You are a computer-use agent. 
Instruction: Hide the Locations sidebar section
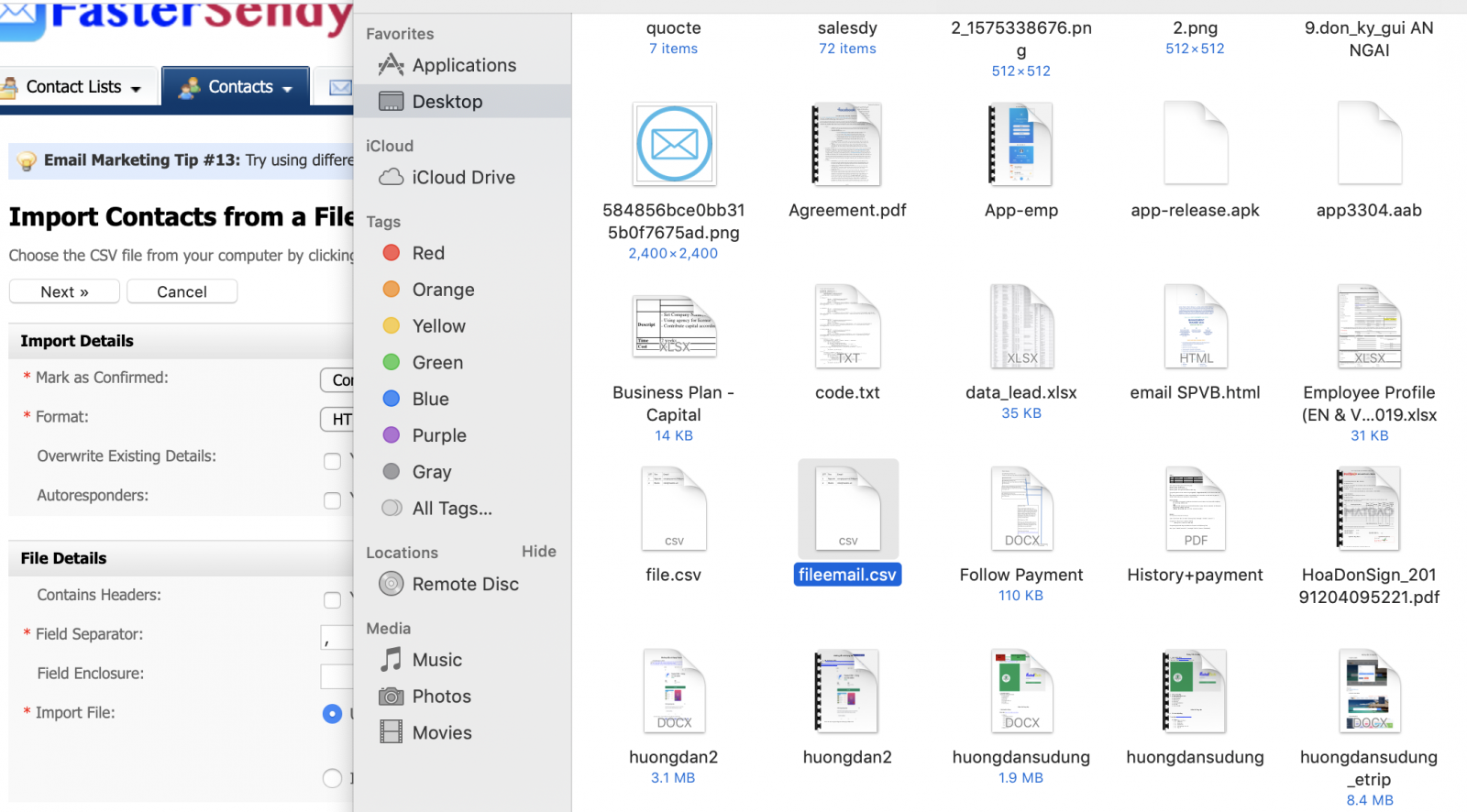(538, 551)
